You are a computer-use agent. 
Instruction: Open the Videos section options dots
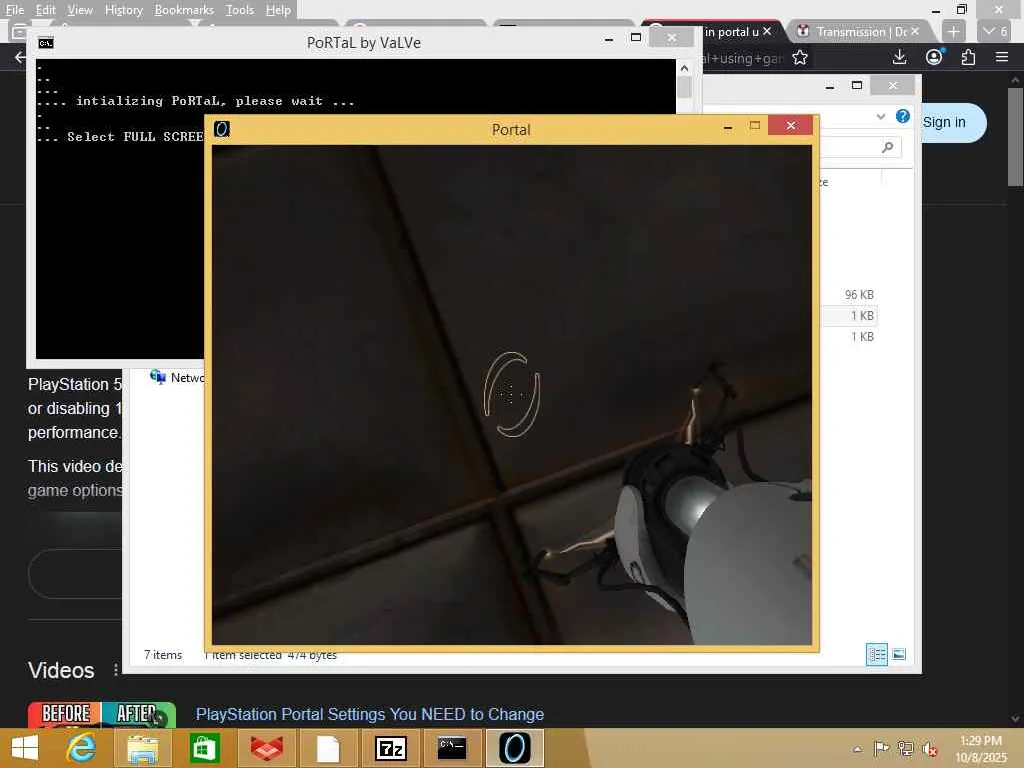116,670
